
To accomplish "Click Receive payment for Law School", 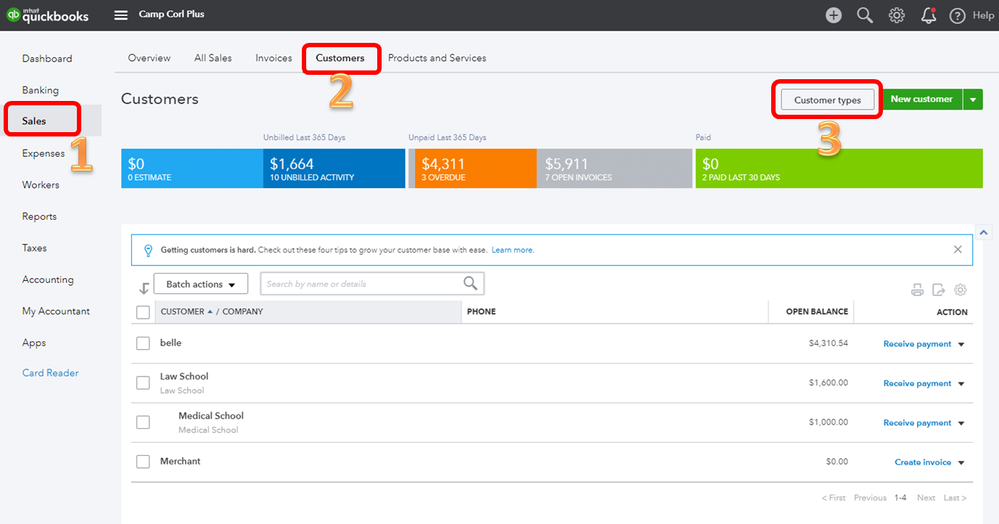I will click(917, 384).
